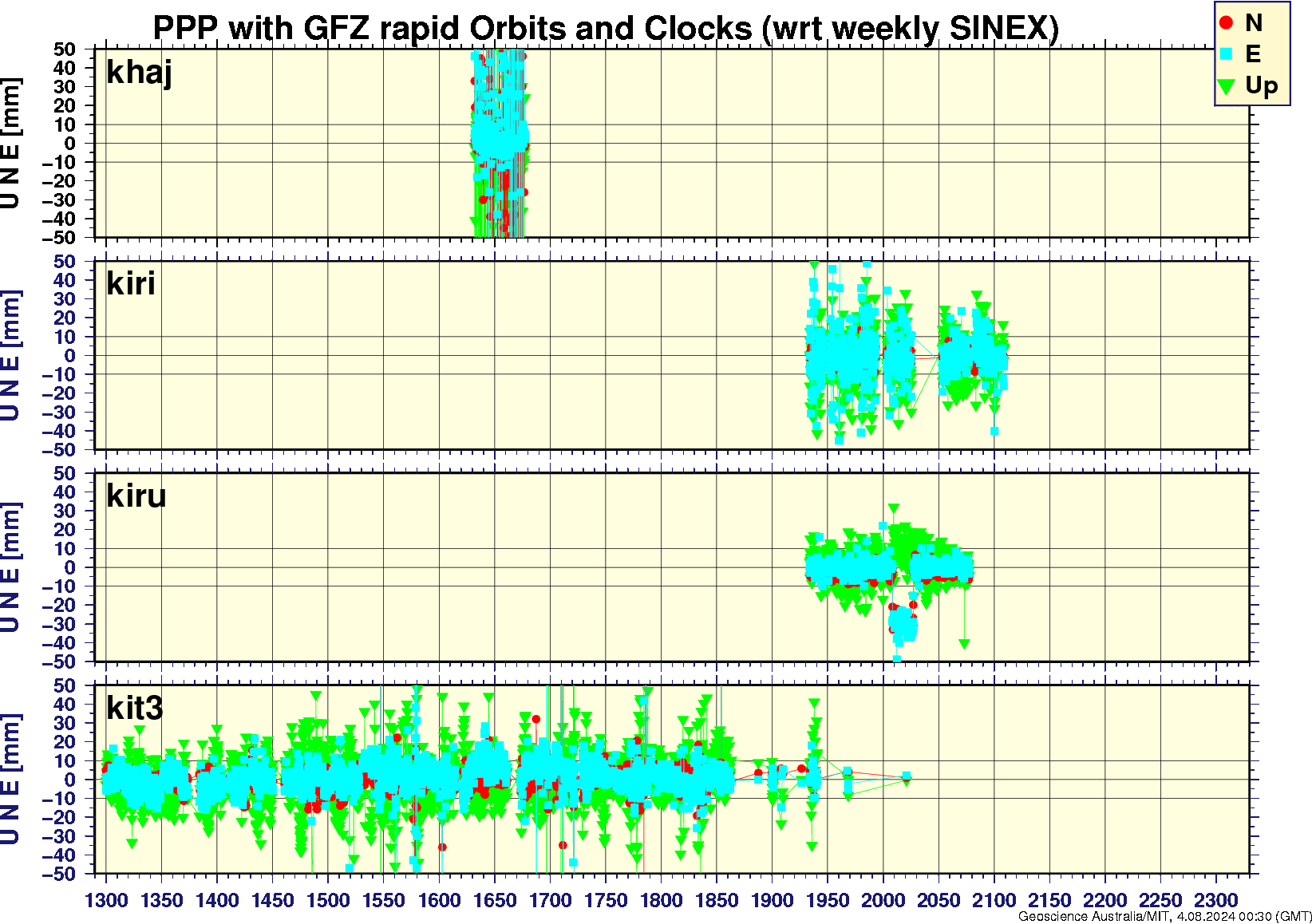The width and height of the screenshot is (1312, 924).
Task: Click the 'N' legend label
Action: pyautogui.click(x=1253, y=23)
